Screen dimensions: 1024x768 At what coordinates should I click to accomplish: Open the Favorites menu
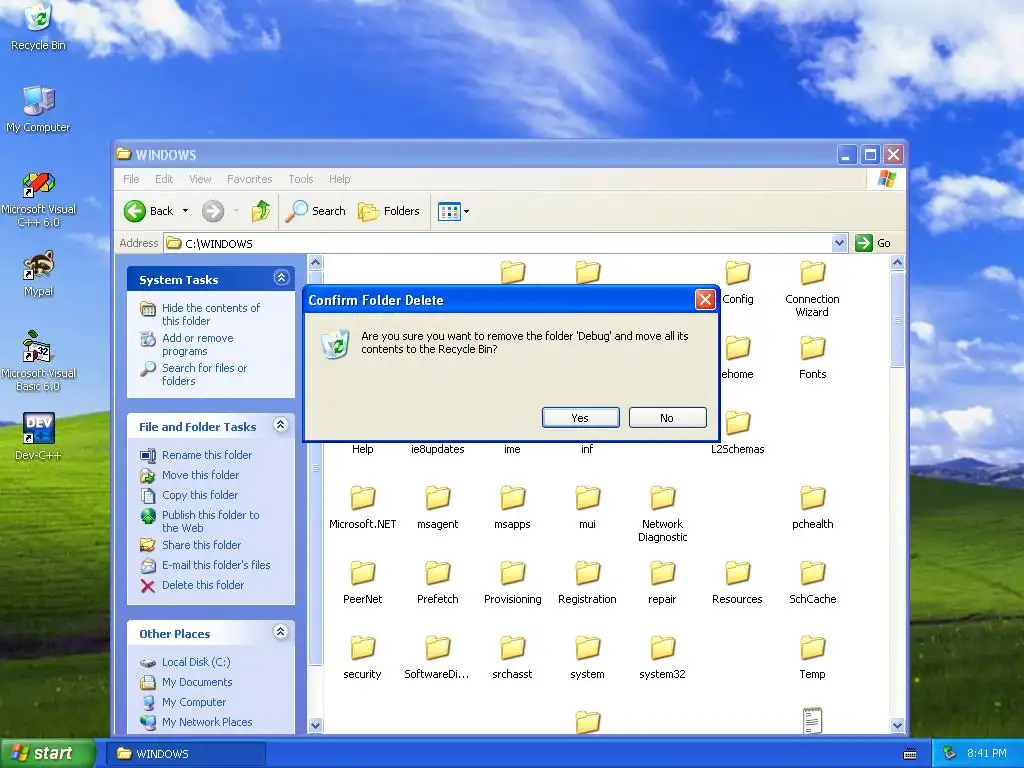[249, 179]
